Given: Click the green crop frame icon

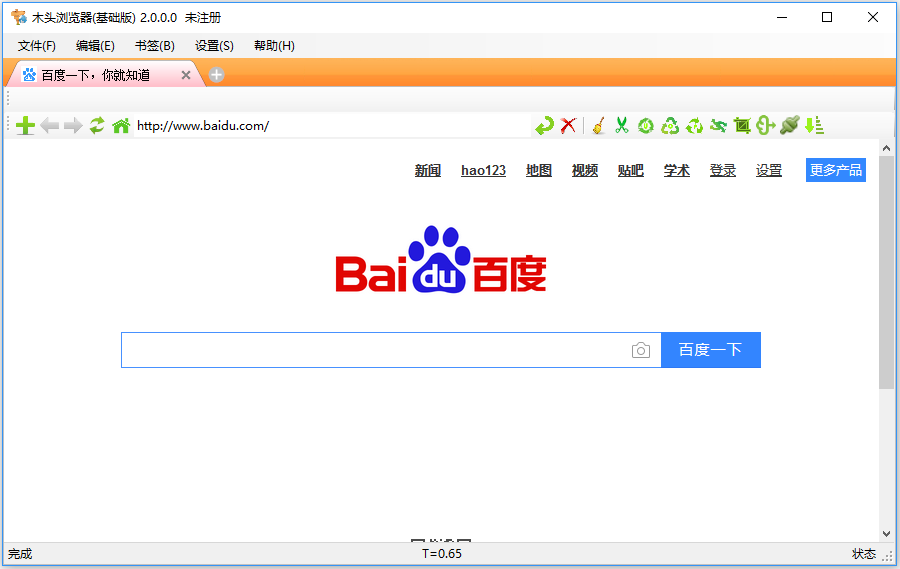Looking at the screenshot, I should 742,125.
